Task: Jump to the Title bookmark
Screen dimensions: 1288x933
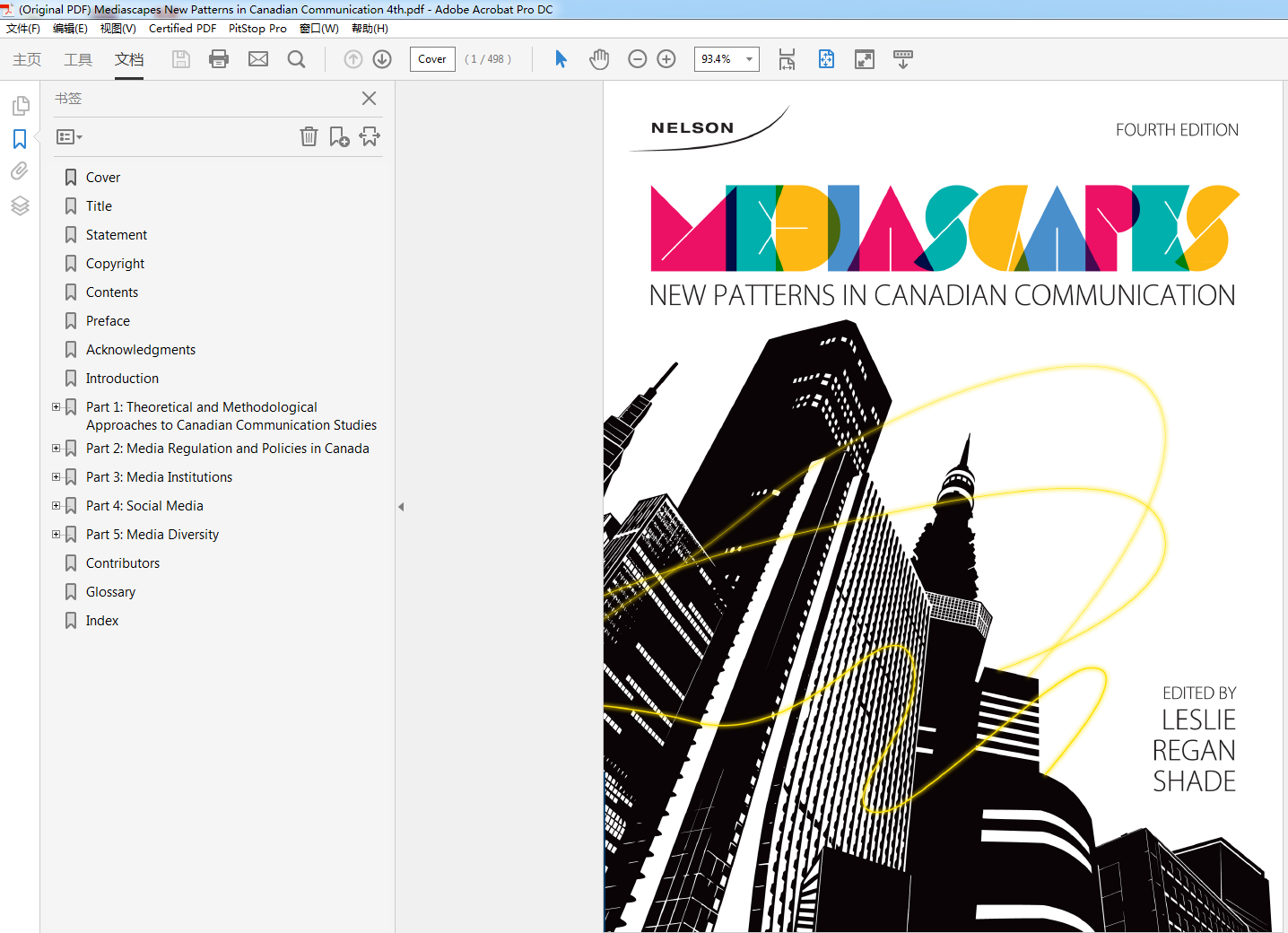Action: [99, 206]
